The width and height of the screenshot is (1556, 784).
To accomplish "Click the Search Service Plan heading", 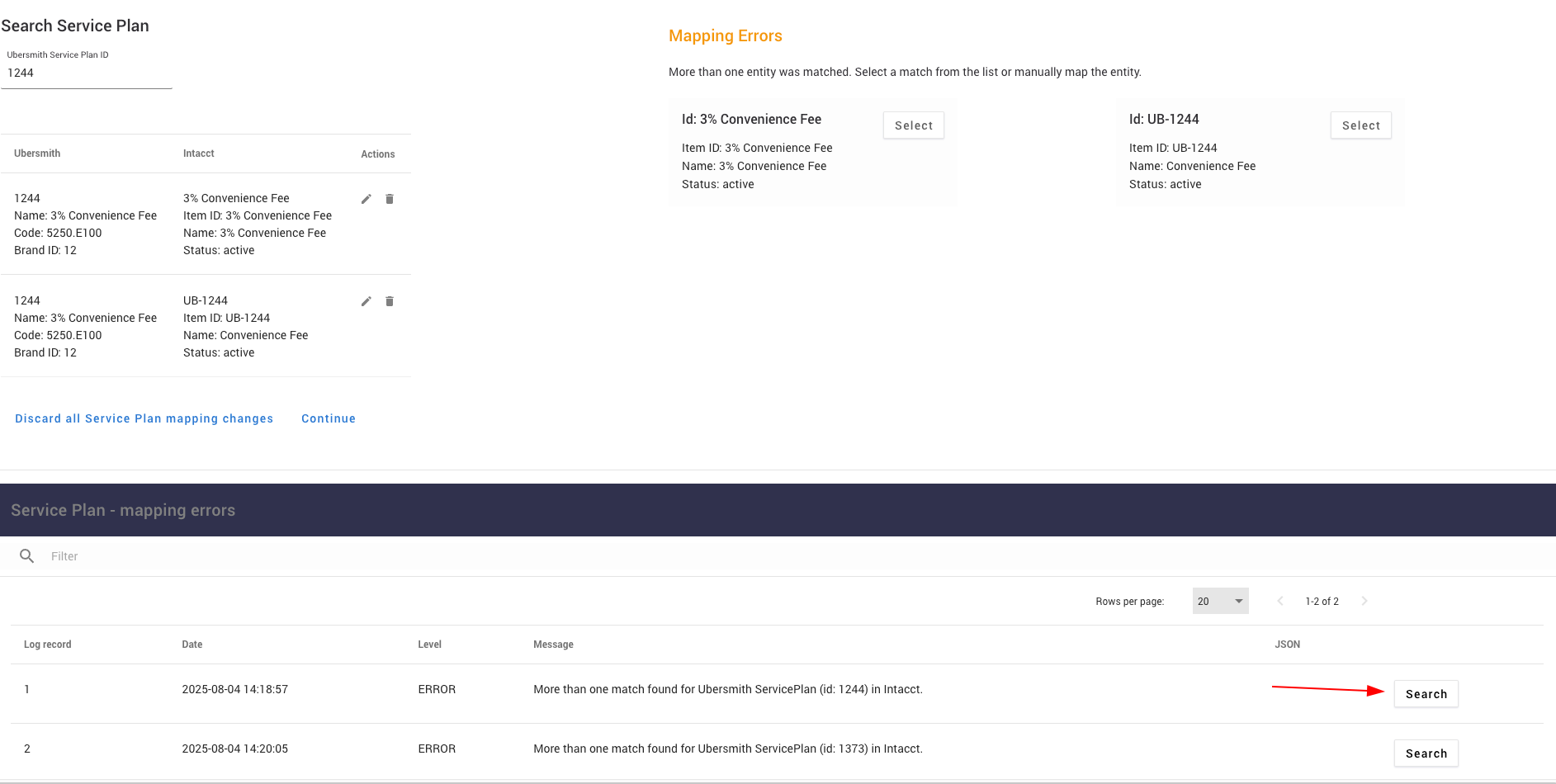I will coord(75,26).
